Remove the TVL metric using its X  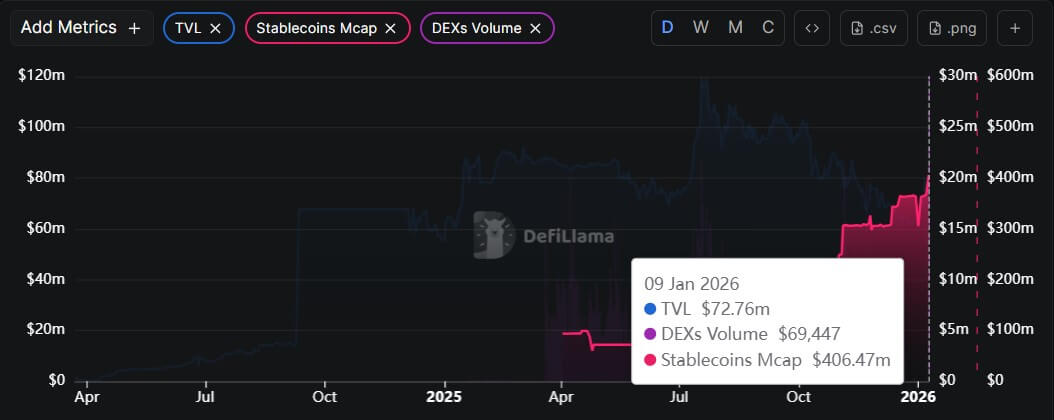[x=215, y=29]
